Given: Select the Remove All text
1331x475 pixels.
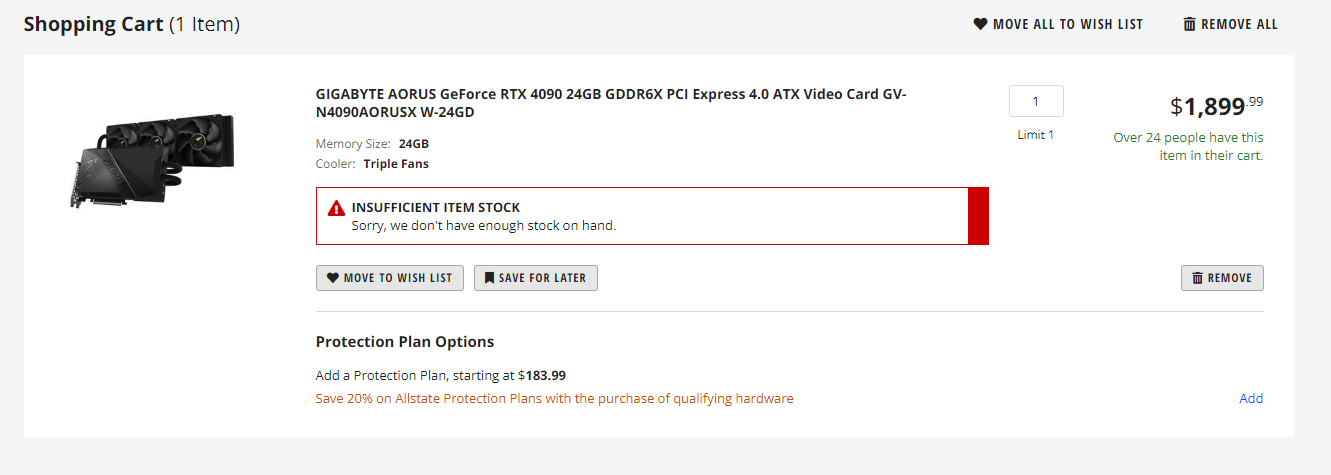Looking at the screenshot, I should click(x=1239, y=24).
